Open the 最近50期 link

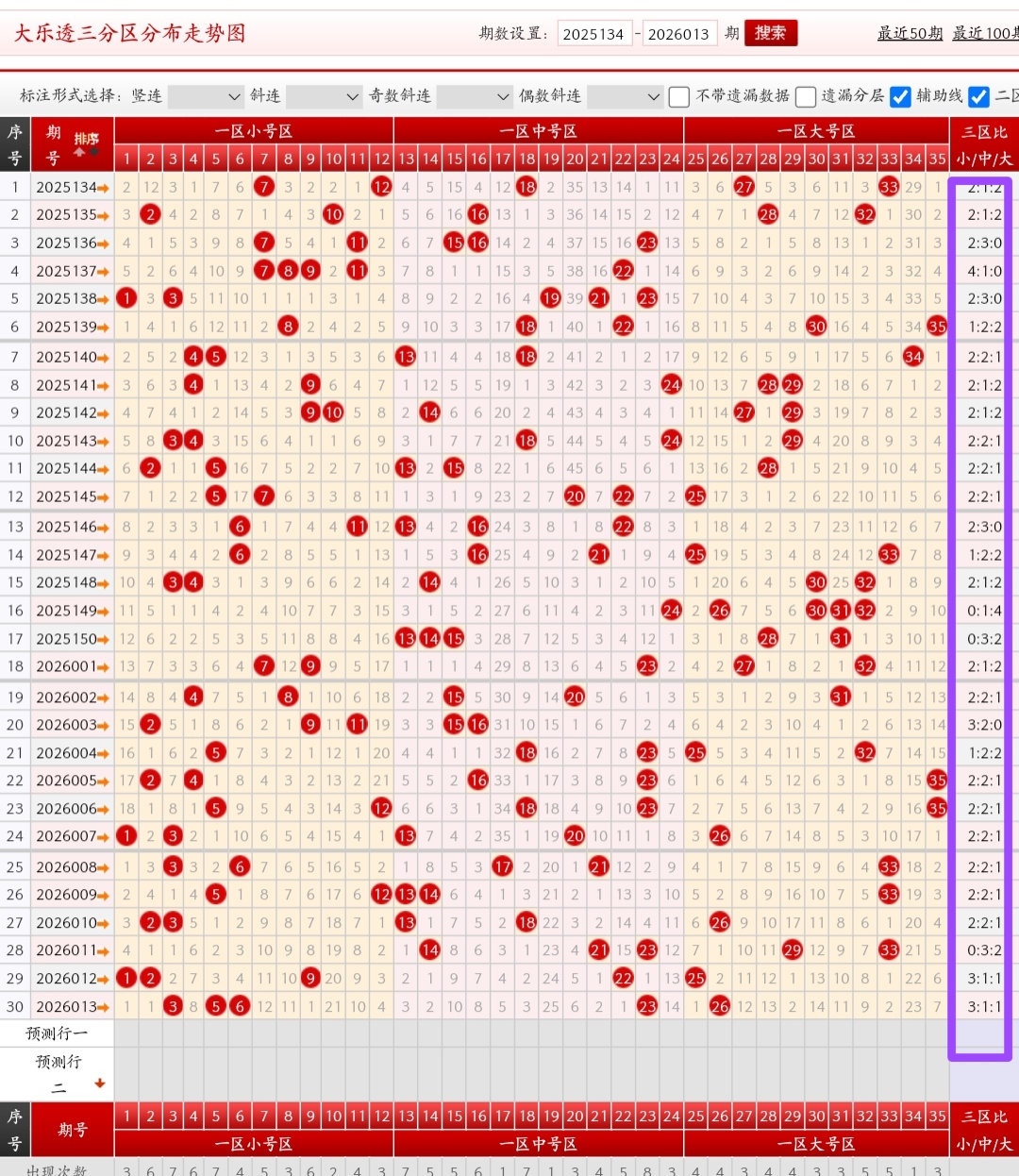(910, 33)
